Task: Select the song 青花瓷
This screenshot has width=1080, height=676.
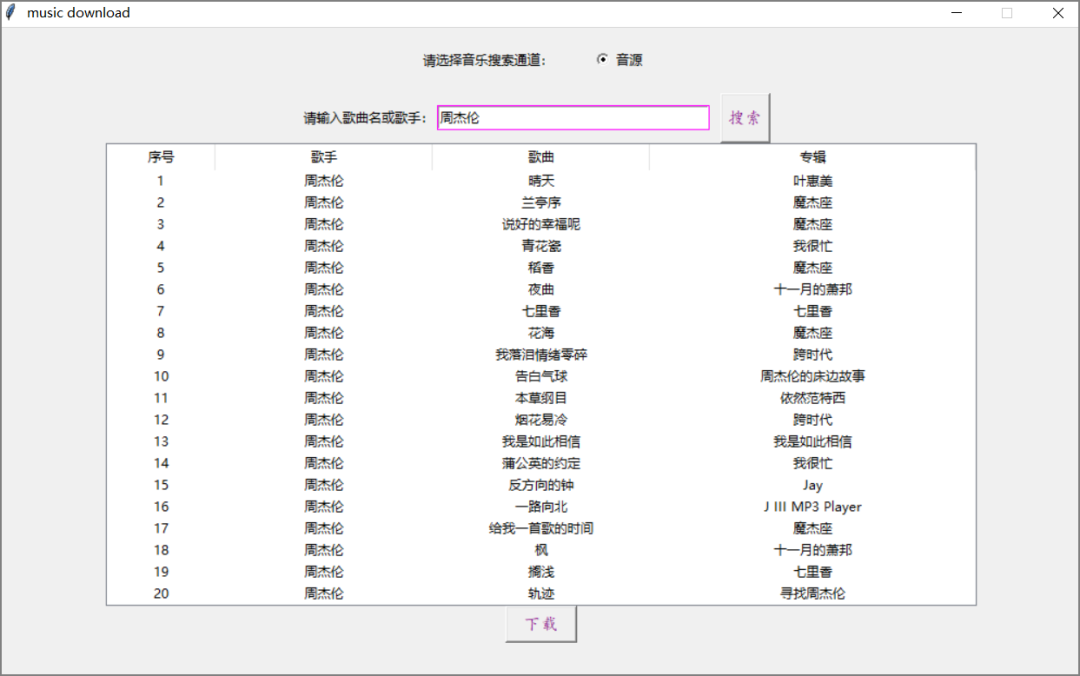Action: pyautogui.click(x=540, y=245)
